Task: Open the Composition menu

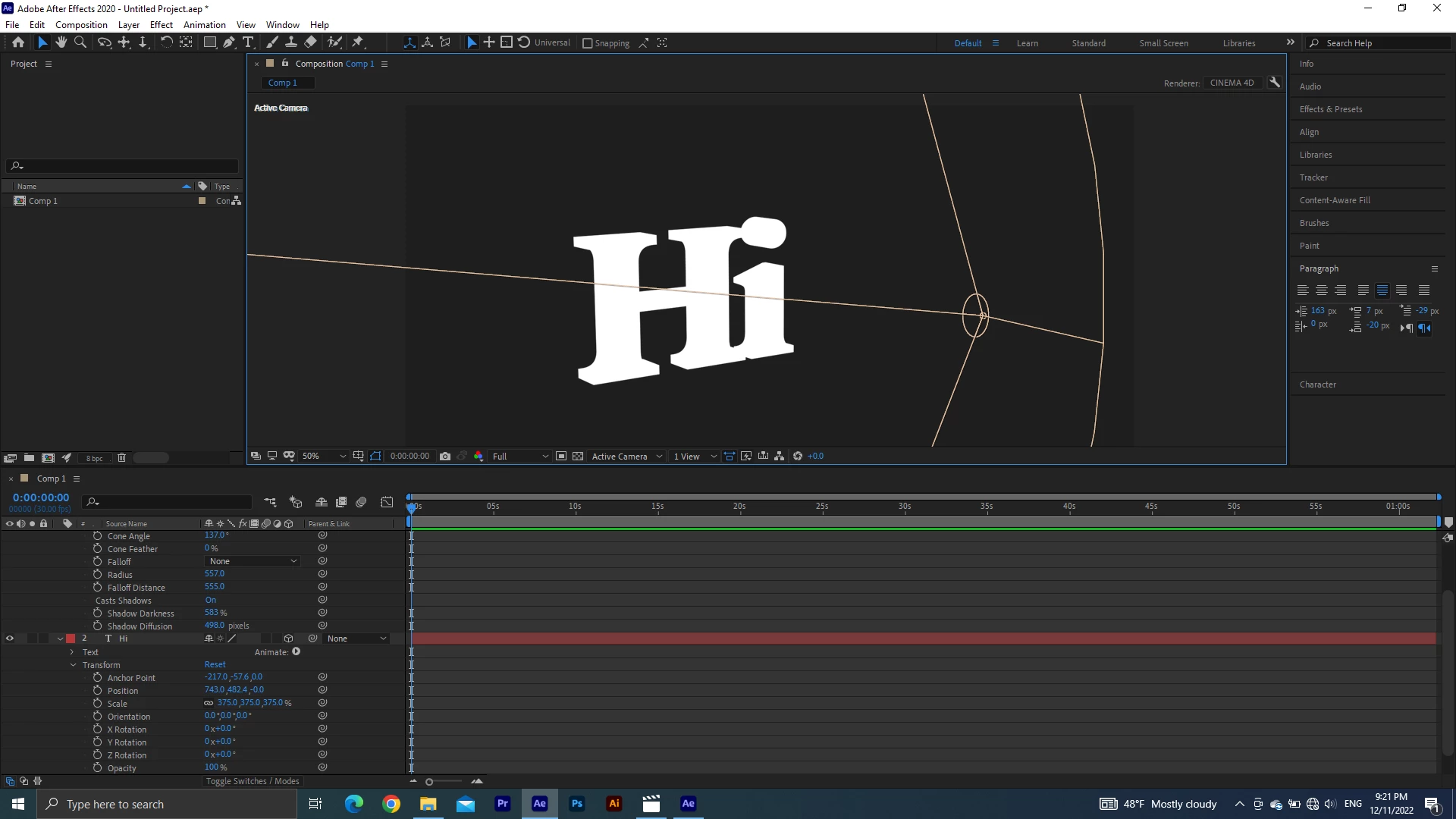Action: tap(81, 24)
